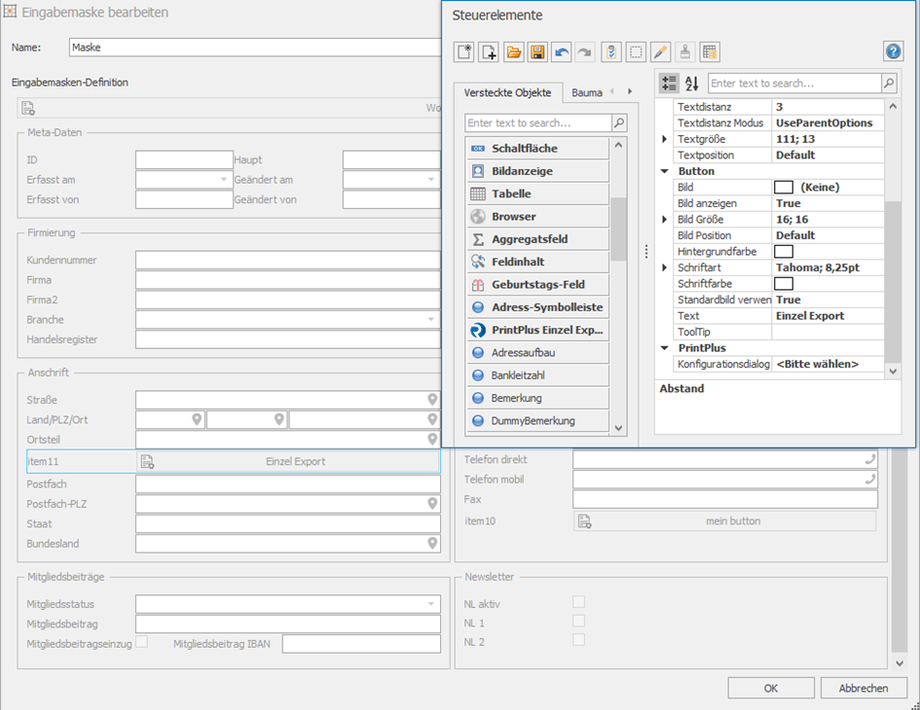The image size is (920, 710).
Task: Click the open folder toolbar icon
Action: pos(513,52)
